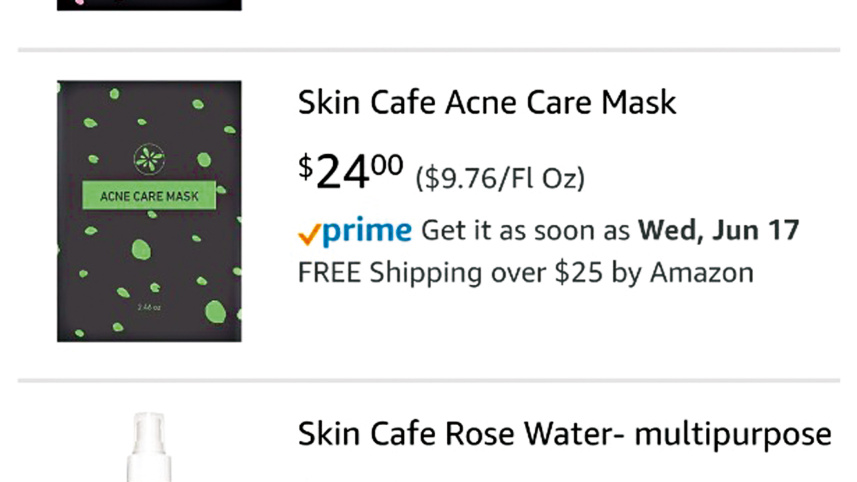Click the flower logo on the mask package
The width and height of the screenshot is (857, 482).
[149, 160]
